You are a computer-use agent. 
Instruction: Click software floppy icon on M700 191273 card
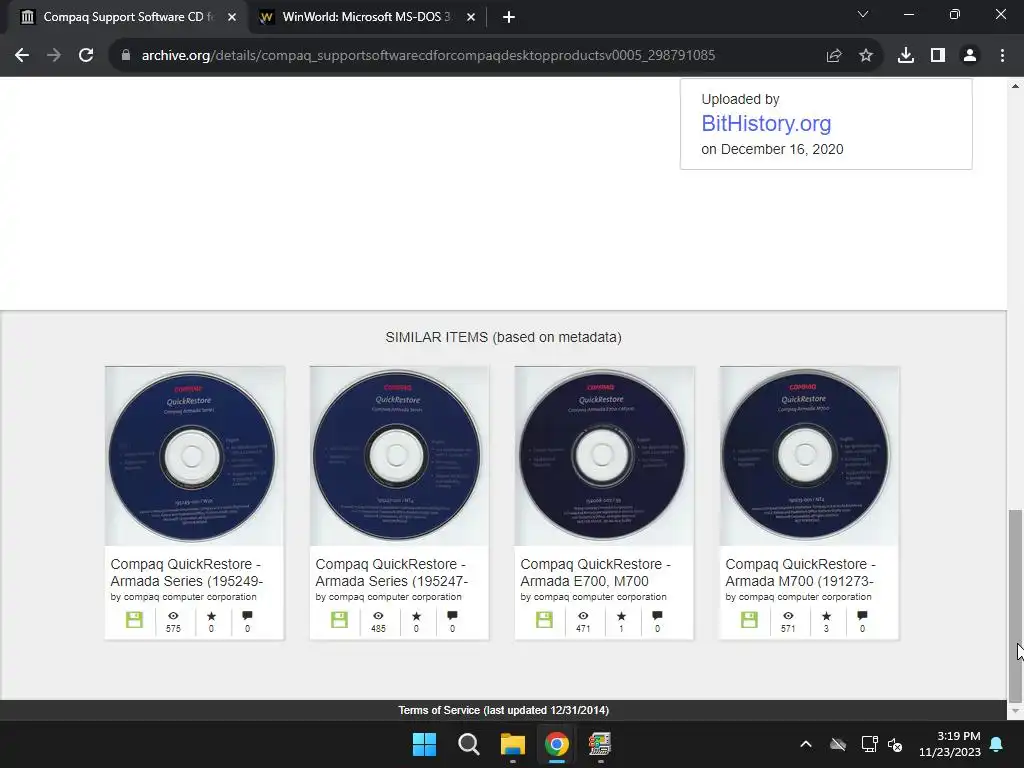(750, 620)
